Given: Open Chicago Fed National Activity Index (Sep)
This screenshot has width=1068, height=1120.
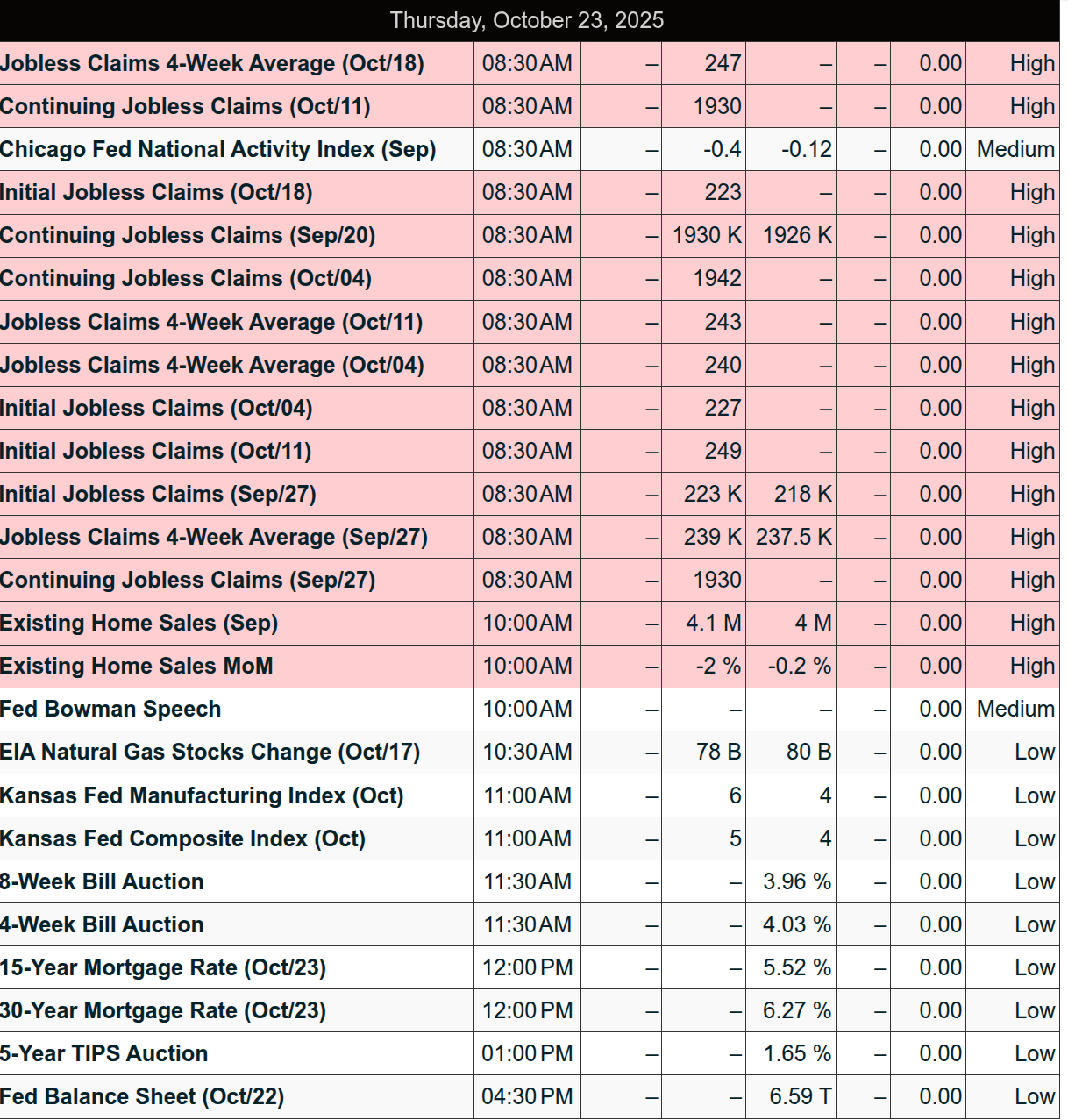Looking at the screenshot, I should pos(217,150).
